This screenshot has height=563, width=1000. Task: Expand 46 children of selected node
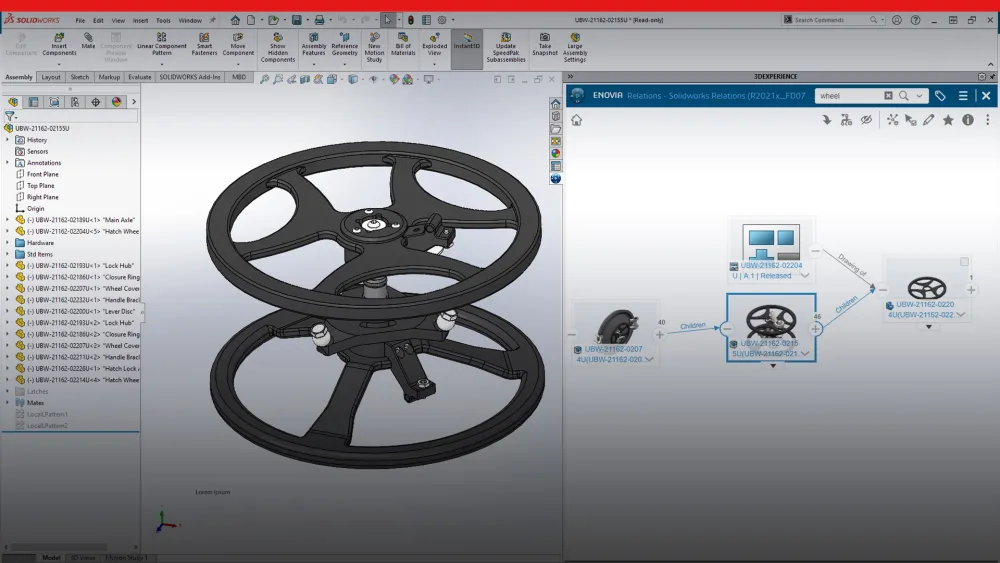pos(816,329)
